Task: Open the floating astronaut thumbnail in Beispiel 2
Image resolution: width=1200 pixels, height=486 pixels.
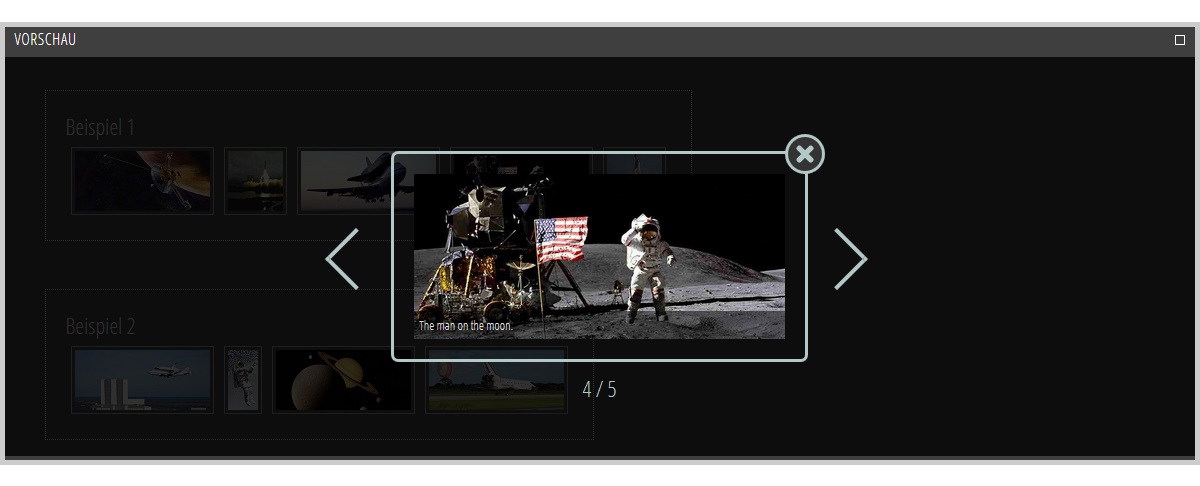Action: coord(243,380)
